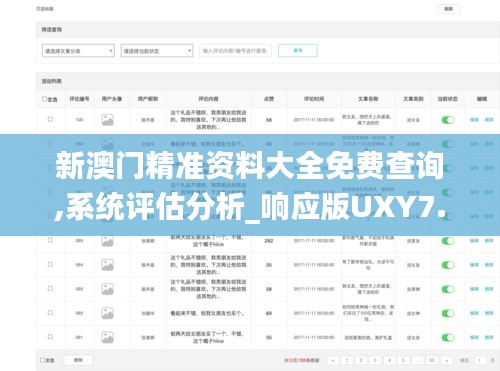500x371 pixels.
Task: Toggle status switch for comment 091
Action: pos(448,337)
